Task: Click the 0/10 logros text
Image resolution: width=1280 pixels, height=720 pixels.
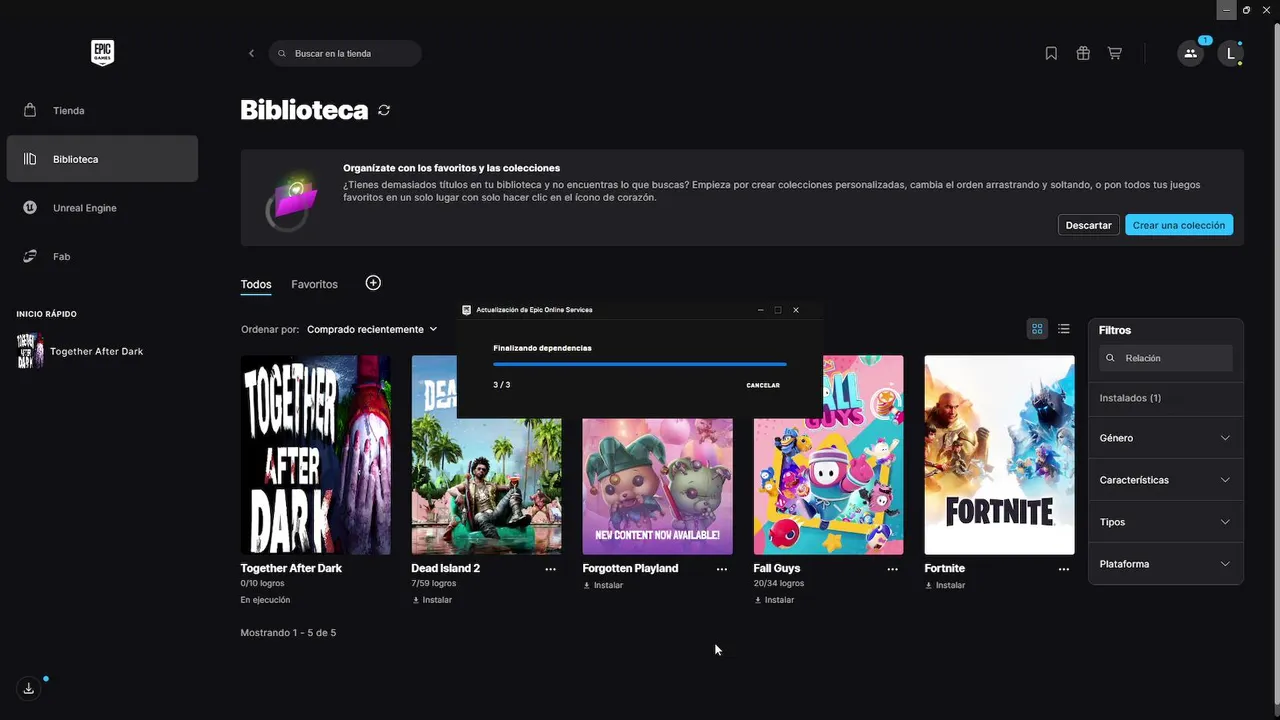Action: (263, 583)
